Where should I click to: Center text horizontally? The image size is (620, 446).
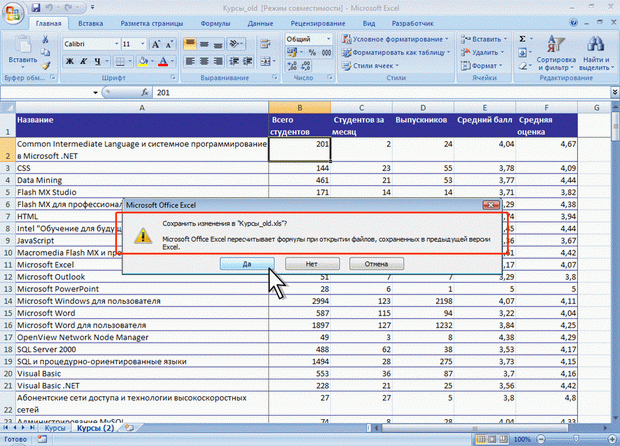point(204,61)
